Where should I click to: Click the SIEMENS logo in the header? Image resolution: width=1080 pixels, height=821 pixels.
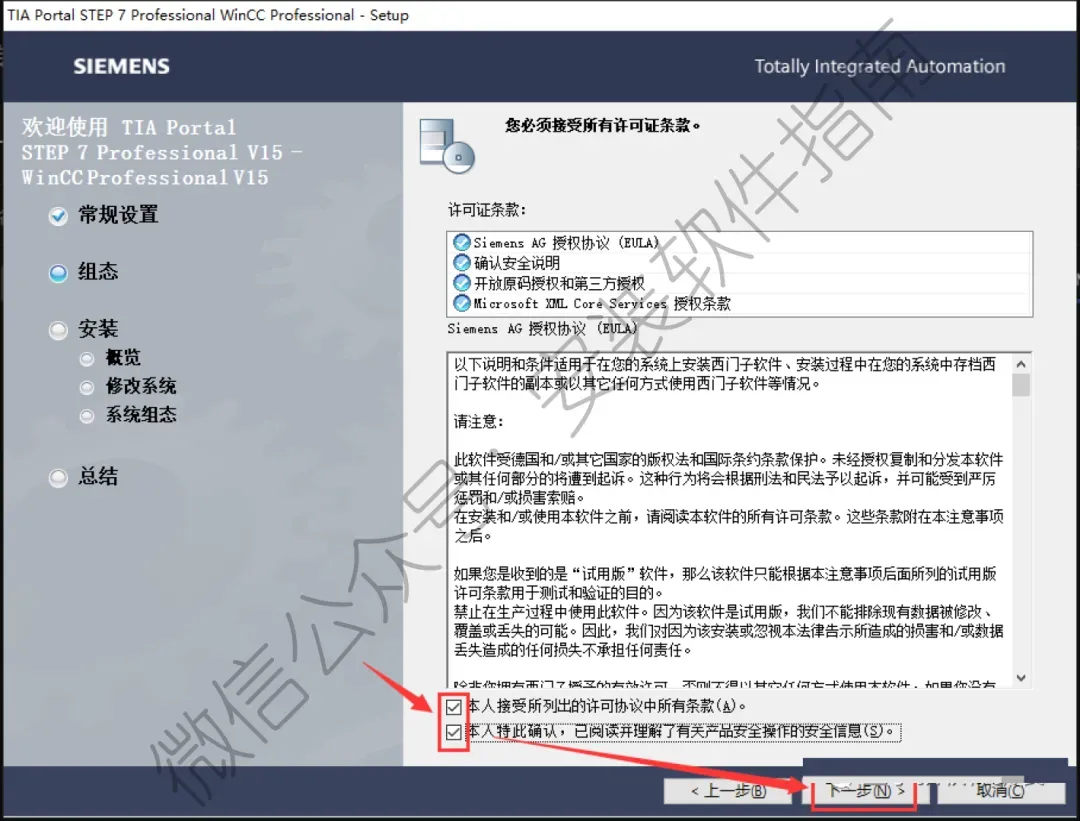121,66
